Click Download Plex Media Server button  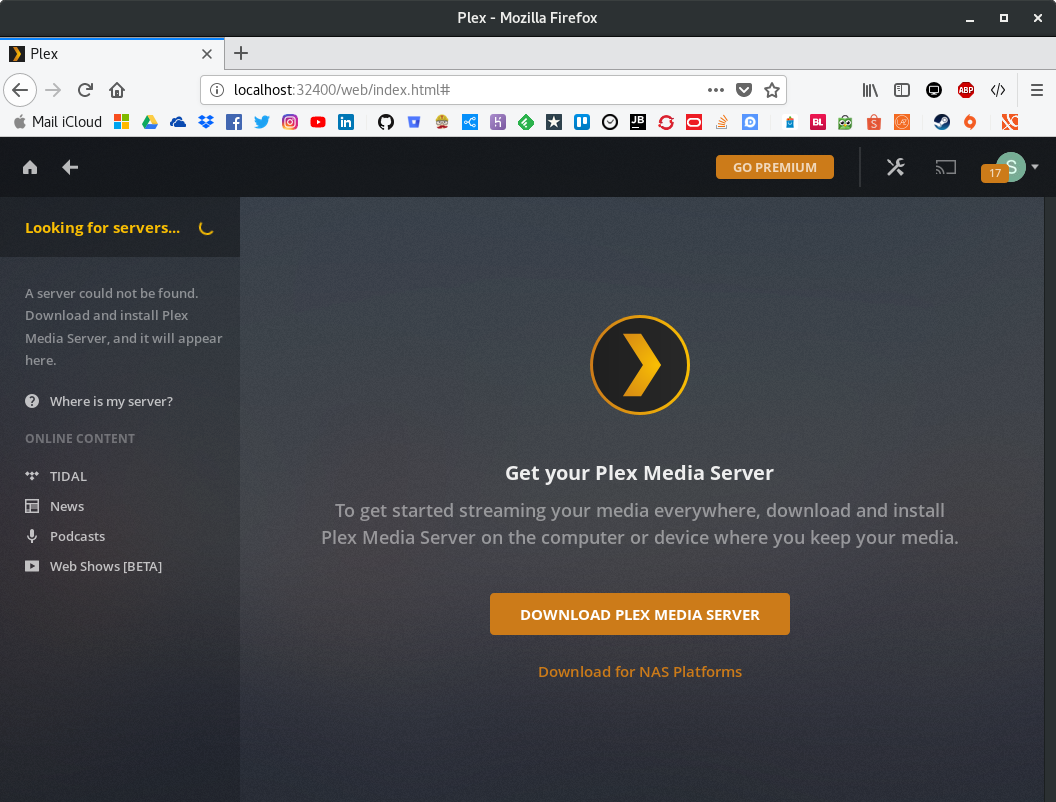tap(640, 614)
